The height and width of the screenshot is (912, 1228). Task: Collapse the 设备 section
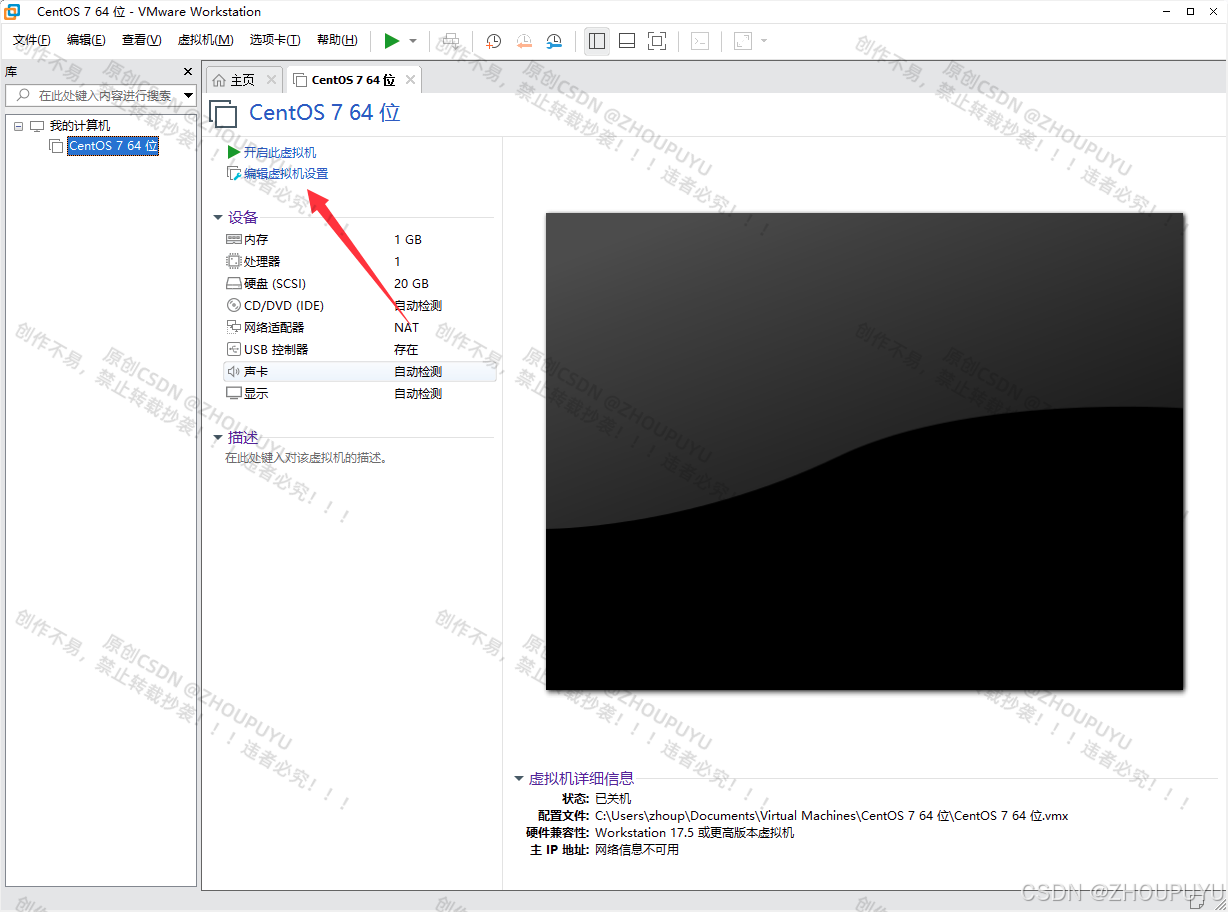click(x=218, y=218)
